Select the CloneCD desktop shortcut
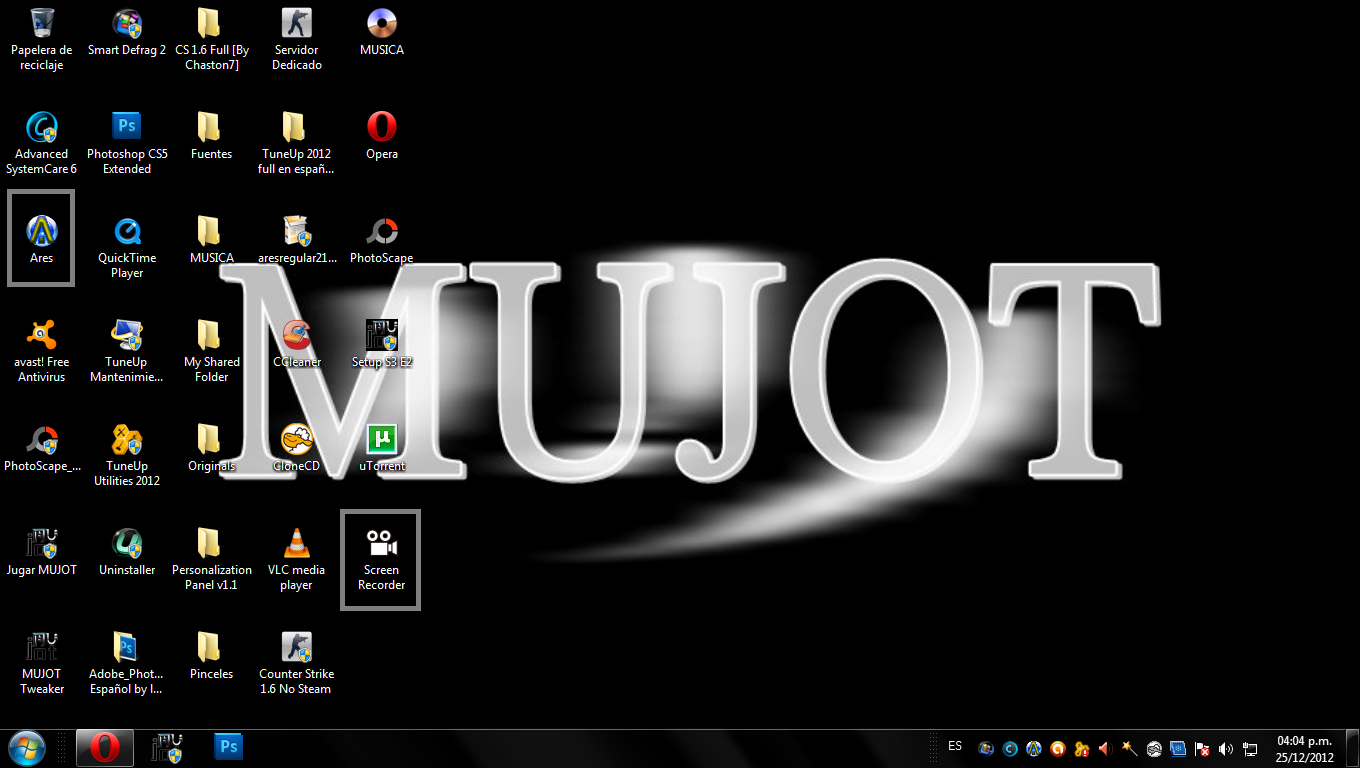 (x=296, y=440)
